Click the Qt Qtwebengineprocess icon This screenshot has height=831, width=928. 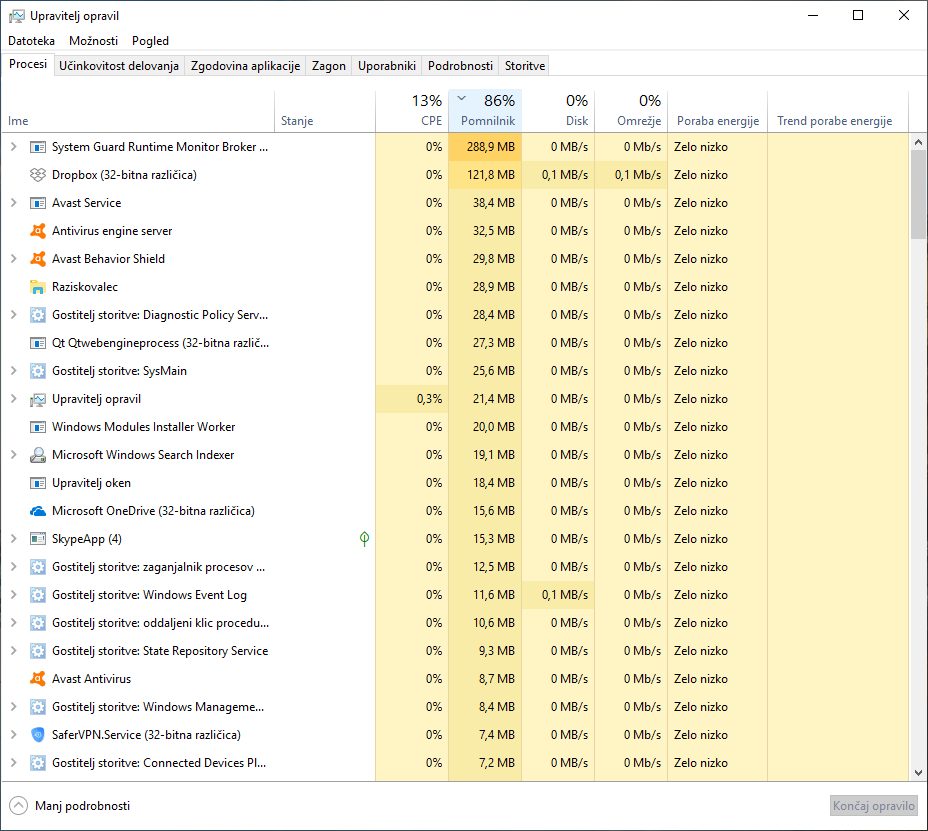coord(38,343)
